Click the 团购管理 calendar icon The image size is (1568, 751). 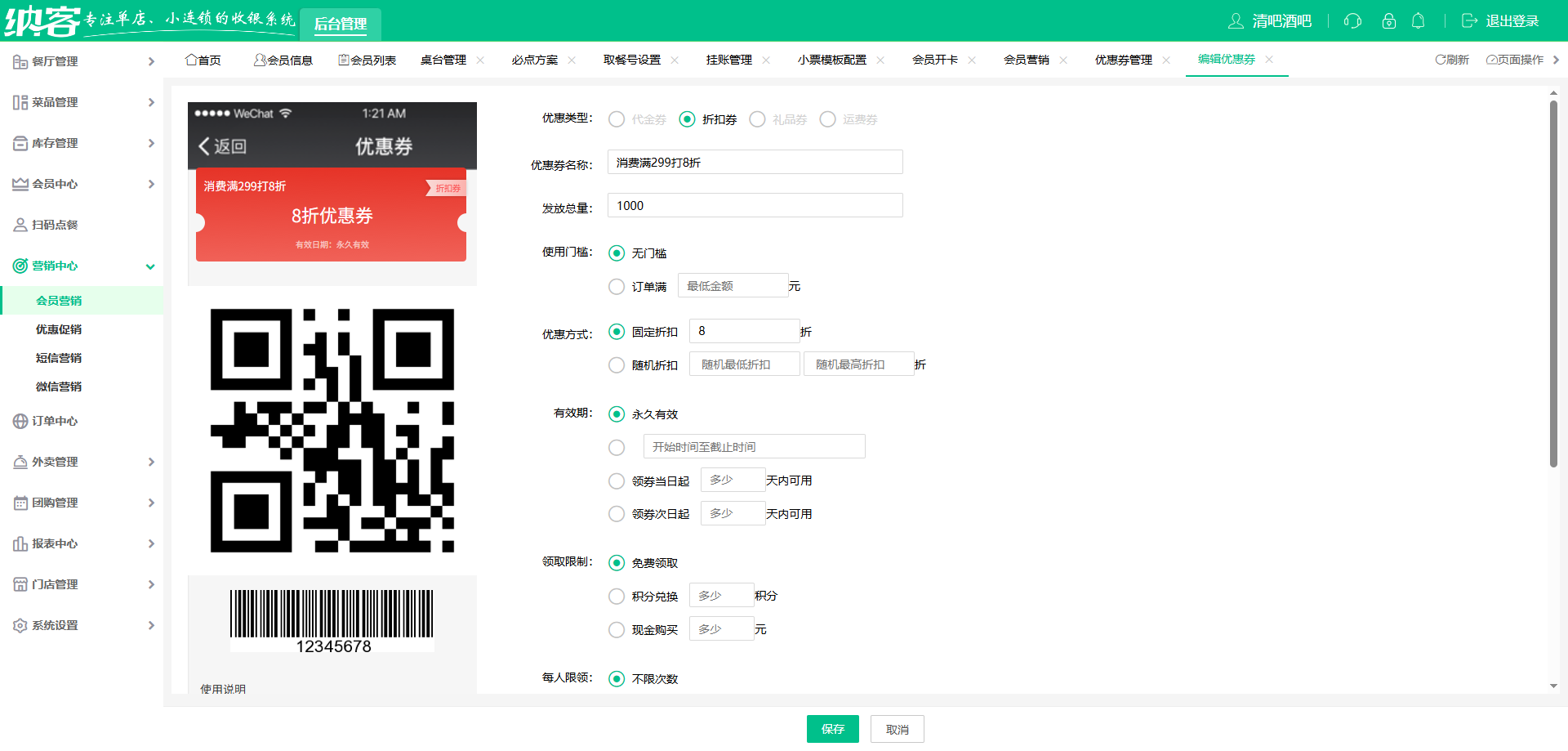20,503
